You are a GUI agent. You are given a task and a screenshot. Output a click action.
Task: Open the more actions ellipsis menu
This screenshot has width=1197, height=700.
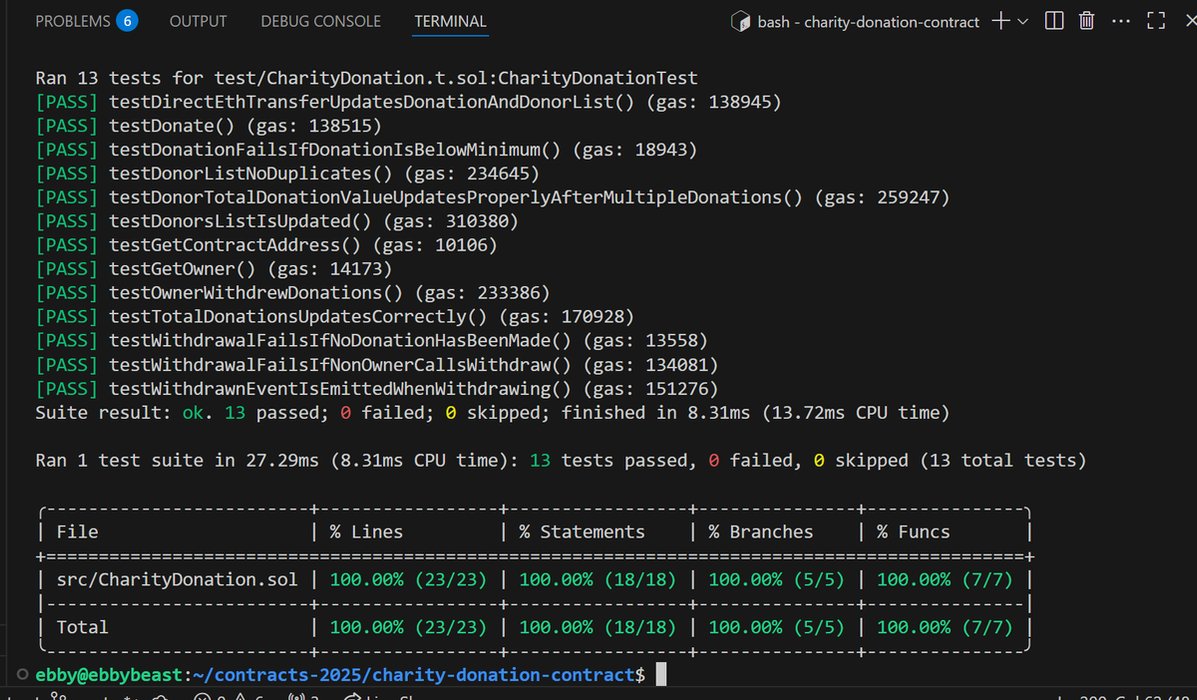coord(1121,21)
